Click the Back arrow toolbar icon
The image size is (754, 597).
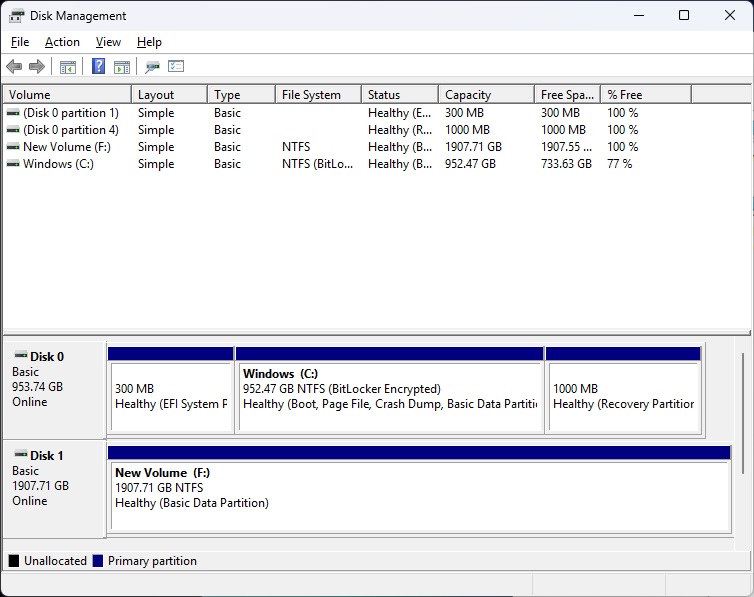pyautogui.click(x=14, y=67)
